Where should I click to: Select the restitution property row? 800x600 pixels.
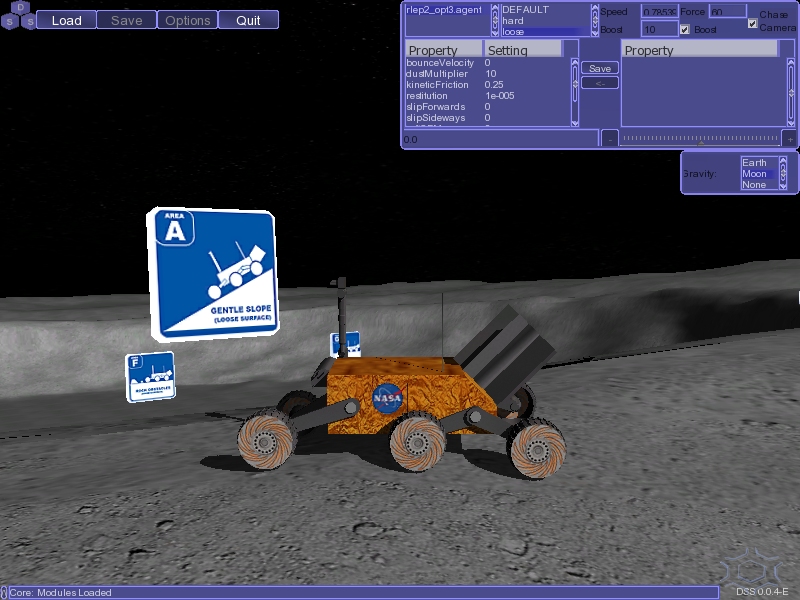[x=488, y=96]
